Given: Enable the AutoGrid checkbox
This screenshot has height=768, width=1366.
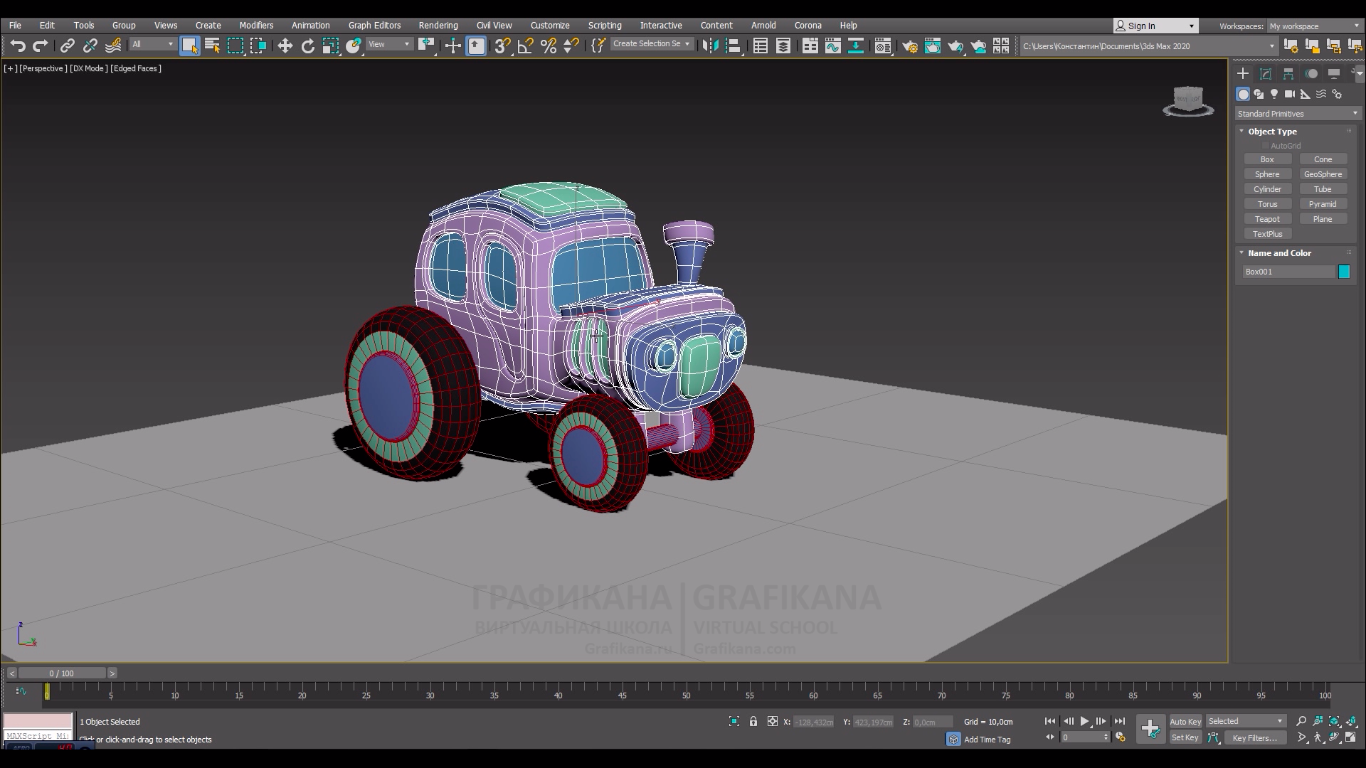Looking at the screenshot, I should click(1266, 146).
